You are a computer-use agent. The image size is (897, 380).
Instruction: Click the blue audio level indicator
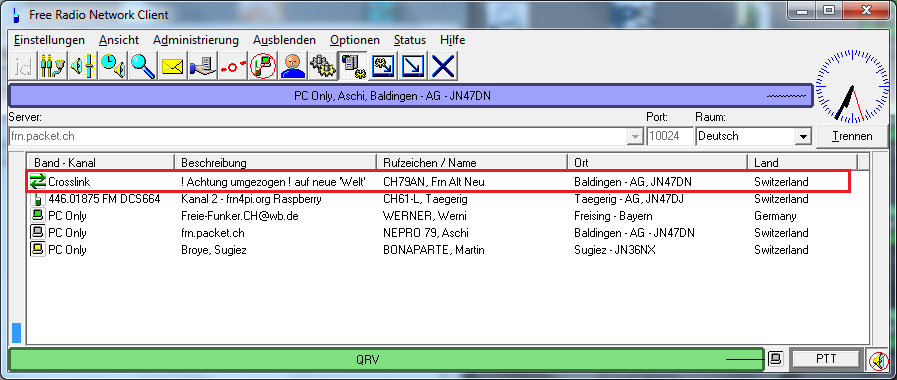point(17,333)
